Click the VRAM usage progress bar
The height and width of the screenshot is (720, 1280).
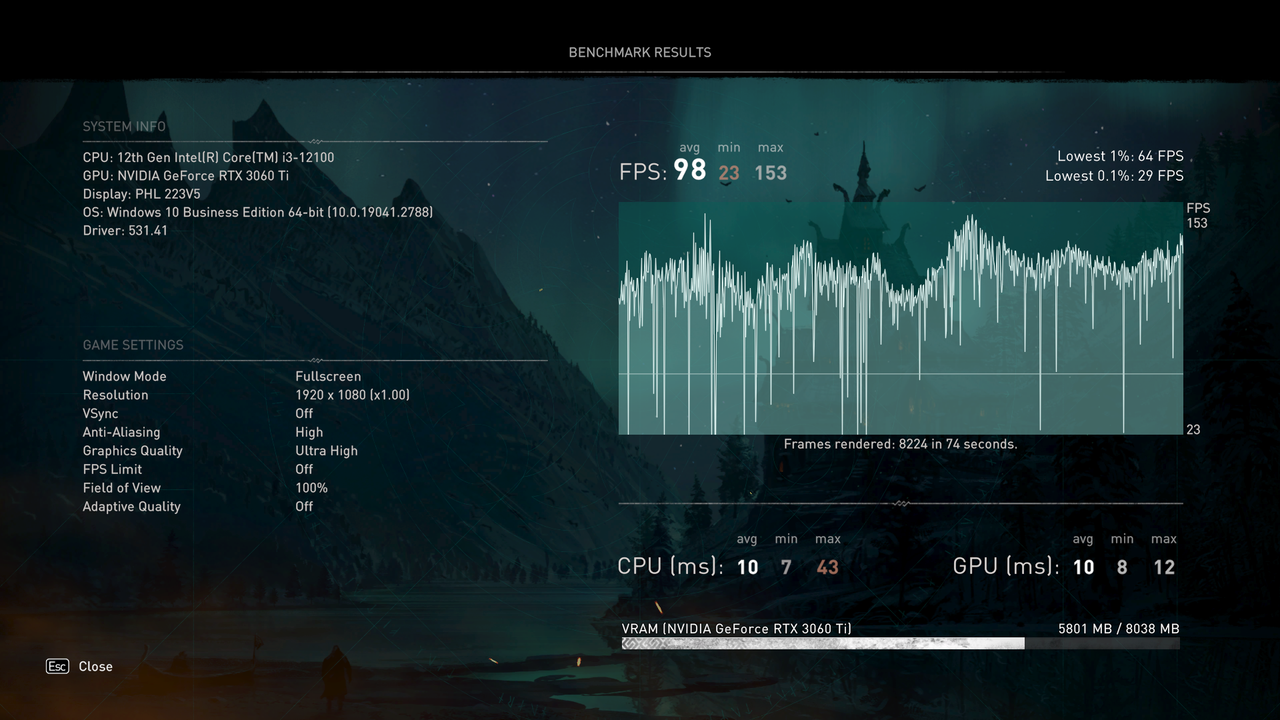pos(900,643)
